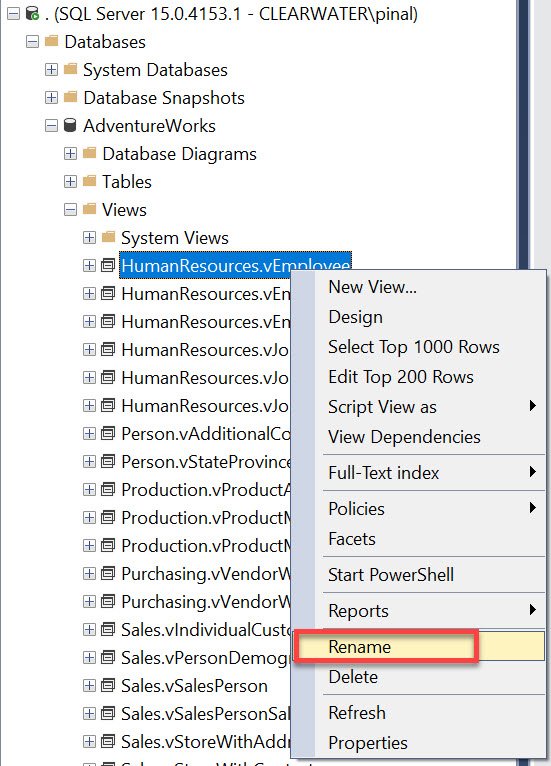This screenshot has width=551, height=766.
Task: Expand the Sales.vStoreWithAddr view node
Action: [89, 741]
